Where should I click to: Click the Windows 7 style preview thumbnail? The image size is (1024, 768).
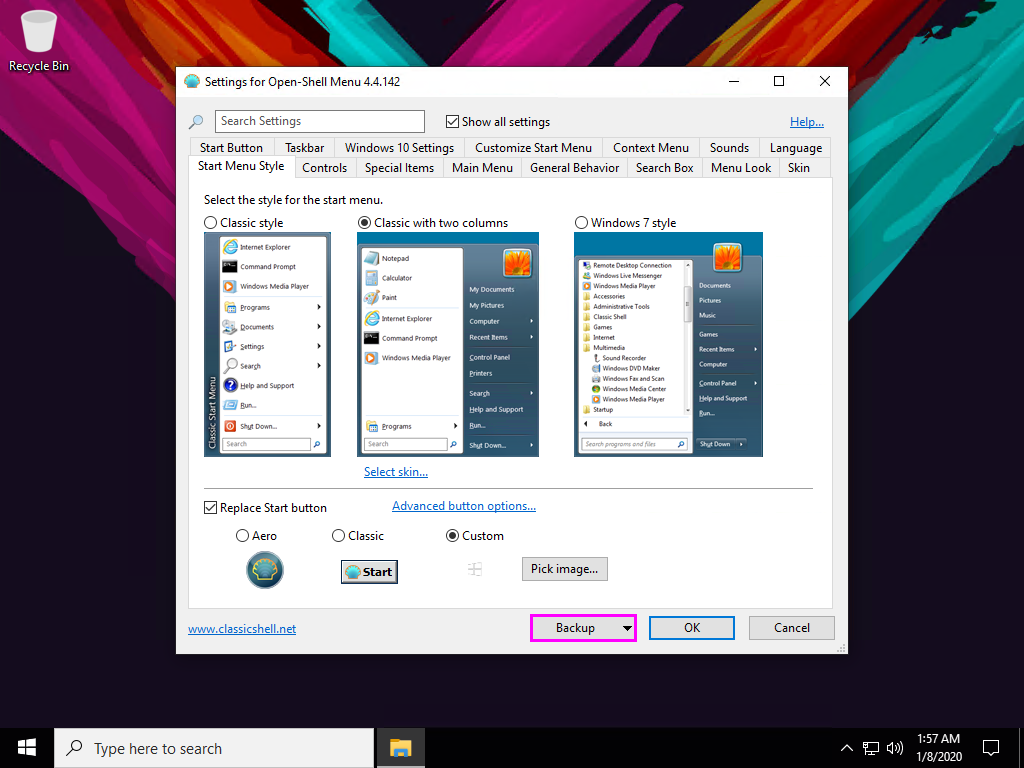point(668,344)
